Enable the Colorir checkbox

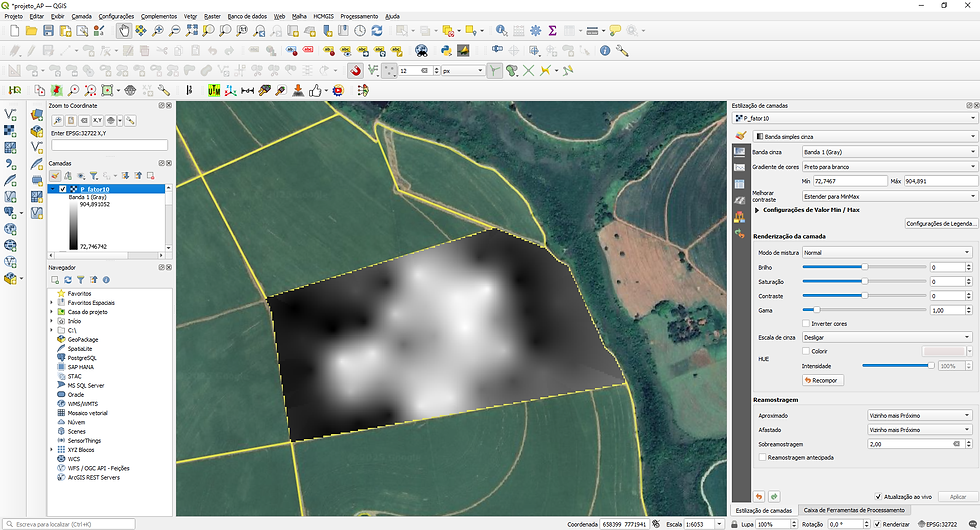(x=806, y=351)
